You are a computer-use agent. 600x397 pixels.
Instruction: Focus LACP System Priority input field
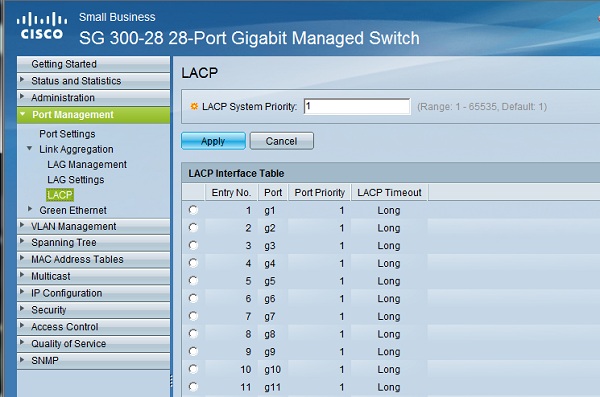(x=357, y=106)
